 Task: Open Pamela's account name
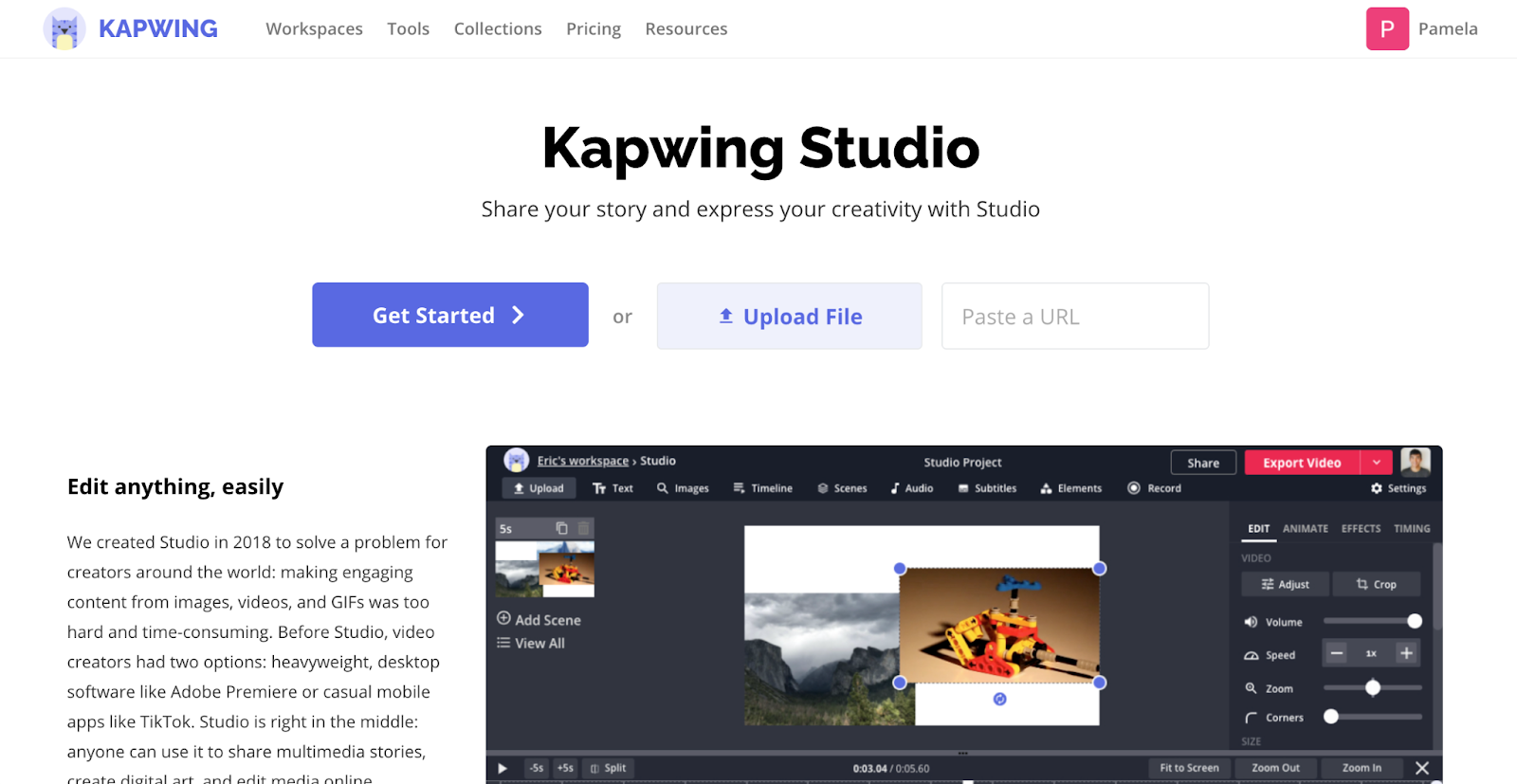1448,29
